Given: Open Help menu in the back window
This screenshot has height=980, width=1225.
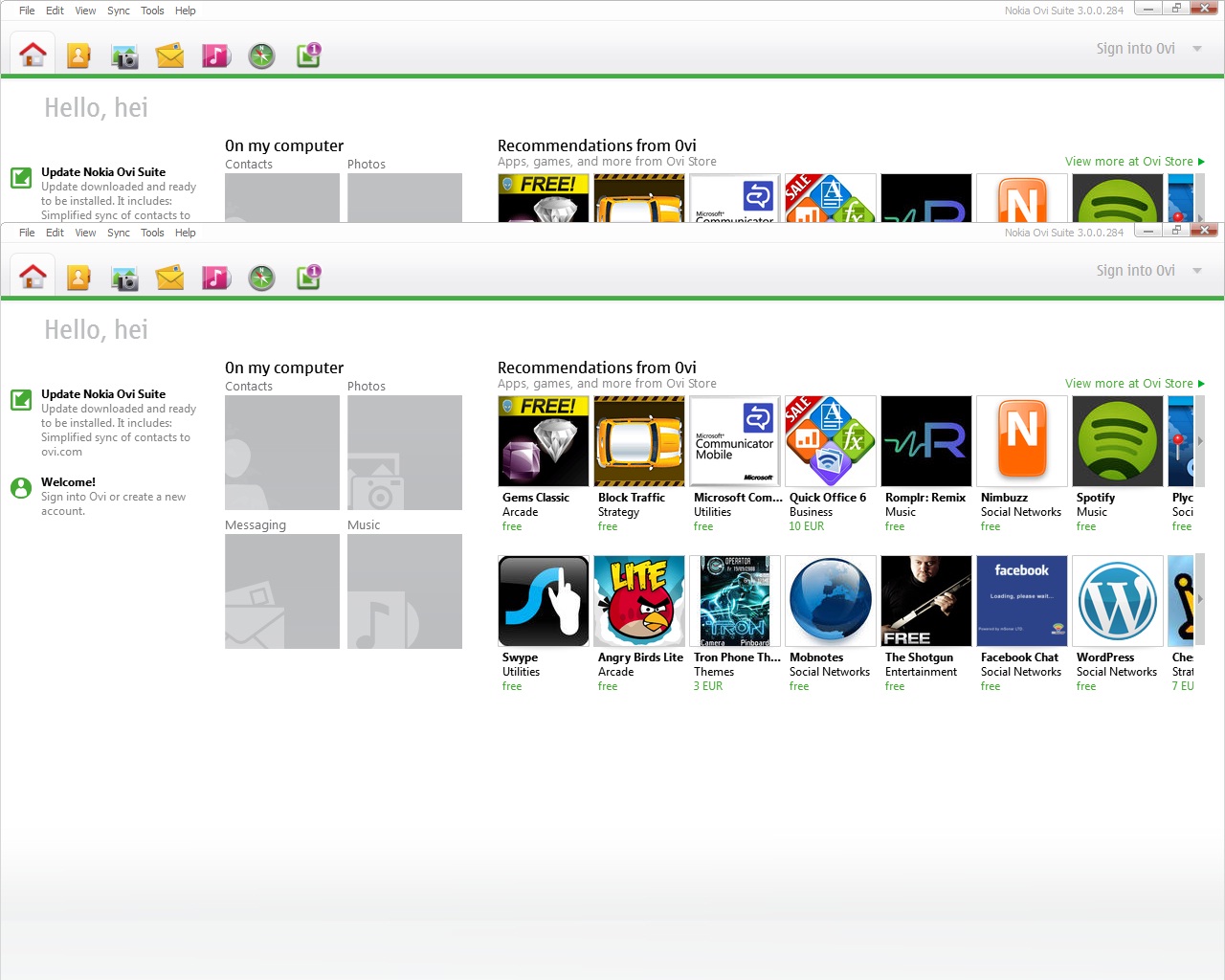Looking at the screenshot, I should (x=186, y=11).
